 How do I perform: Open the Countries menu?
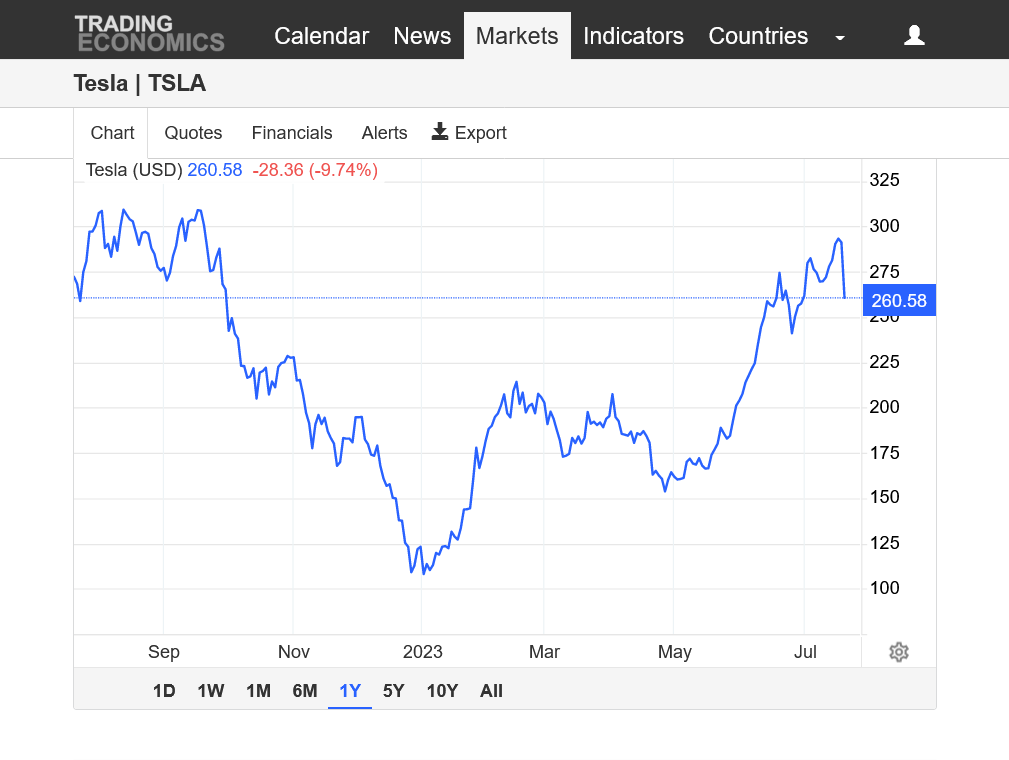(758, 36)
